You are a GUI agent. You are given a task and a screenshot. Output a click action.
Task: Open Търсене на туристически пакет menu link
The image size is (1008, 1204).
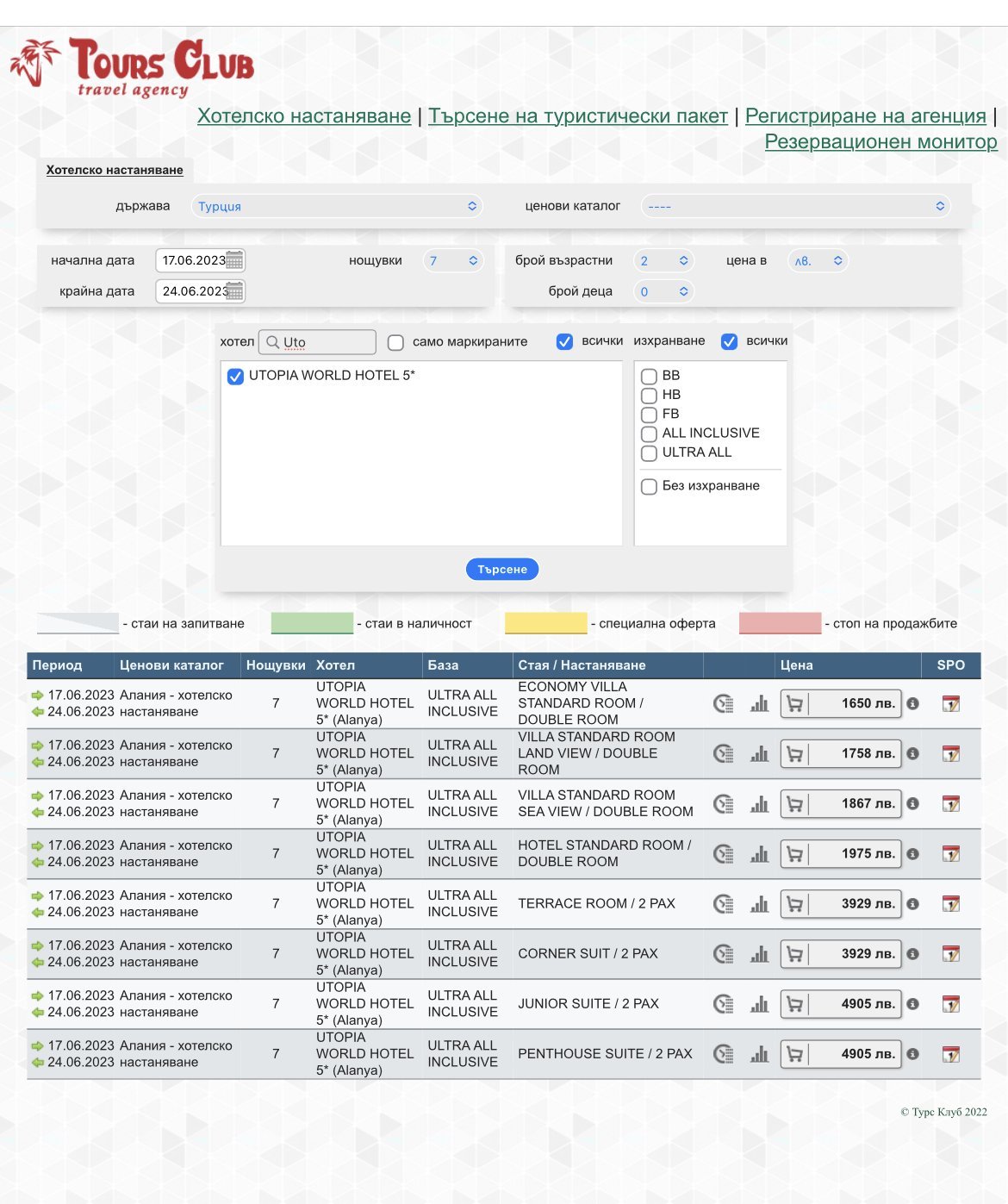coord(577,115)
